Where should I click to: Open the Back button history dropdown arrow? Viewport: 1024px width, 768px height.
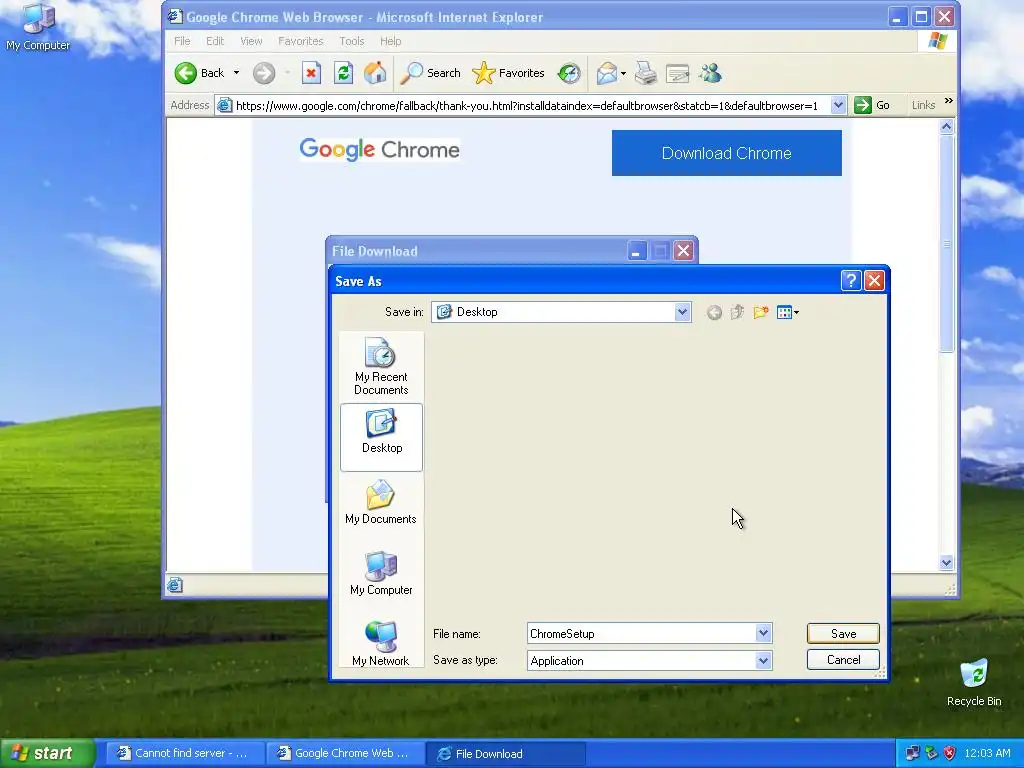pos(236,73)
